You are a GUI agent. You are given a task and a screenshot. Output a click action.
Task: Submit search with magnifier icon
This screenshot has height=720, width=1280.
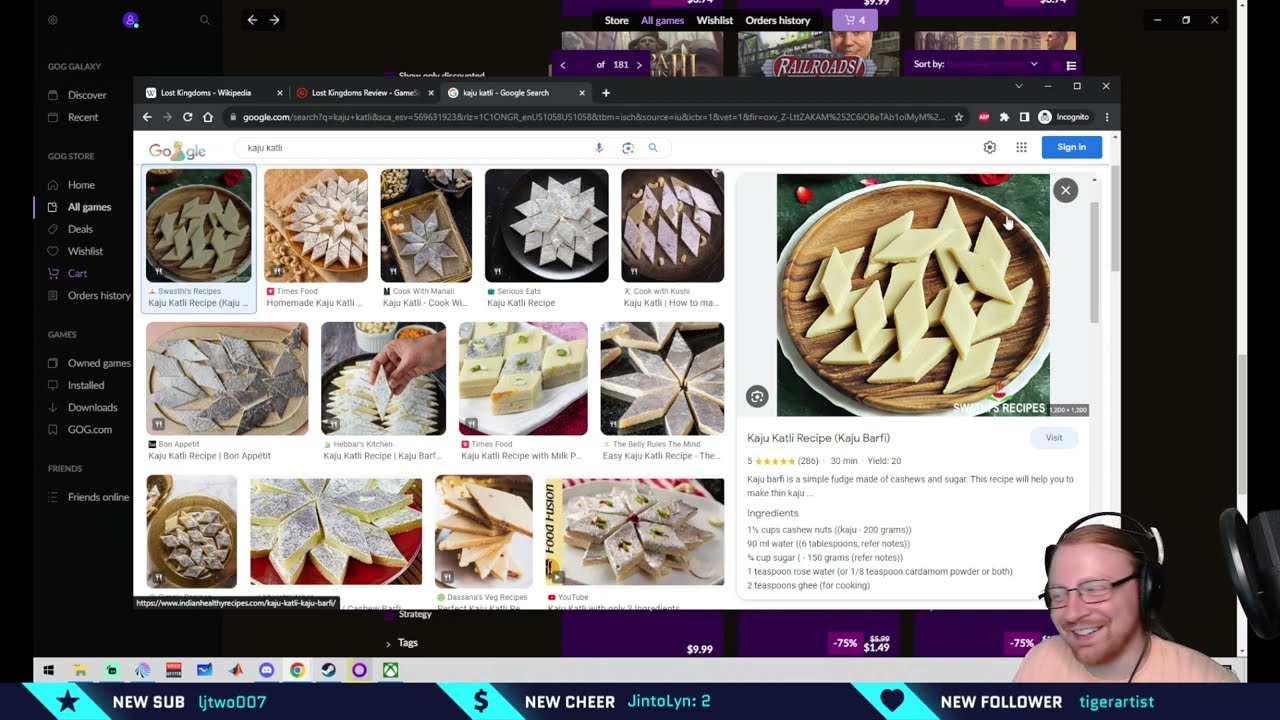[653, 148]
